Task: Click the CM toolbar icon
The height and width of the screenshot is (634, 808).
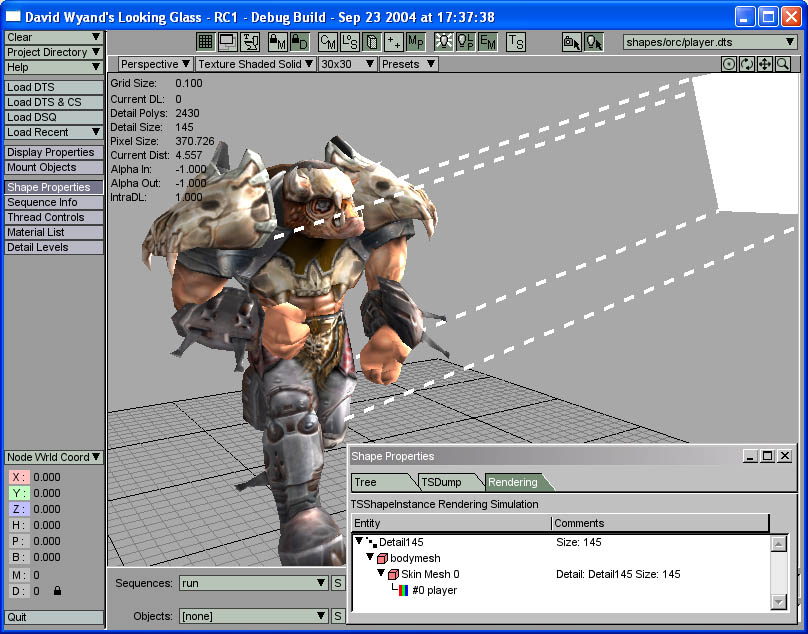Action: [x=328, y=42]
